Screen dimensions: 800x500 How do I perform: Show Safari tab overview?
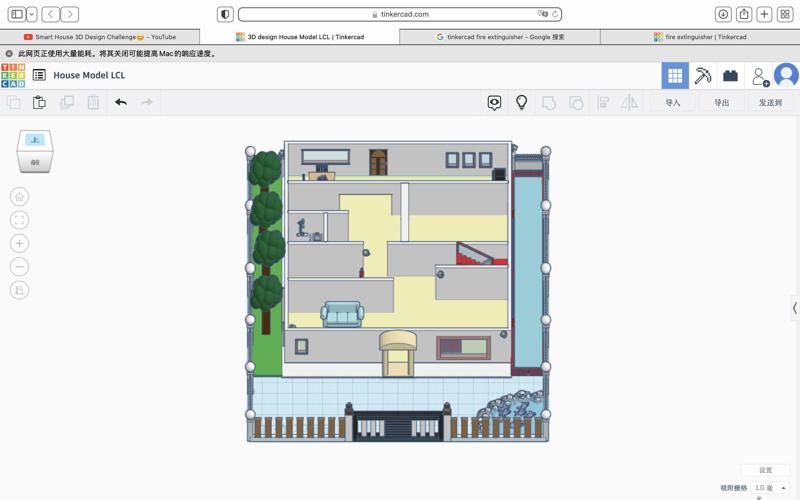click(785, 14)
